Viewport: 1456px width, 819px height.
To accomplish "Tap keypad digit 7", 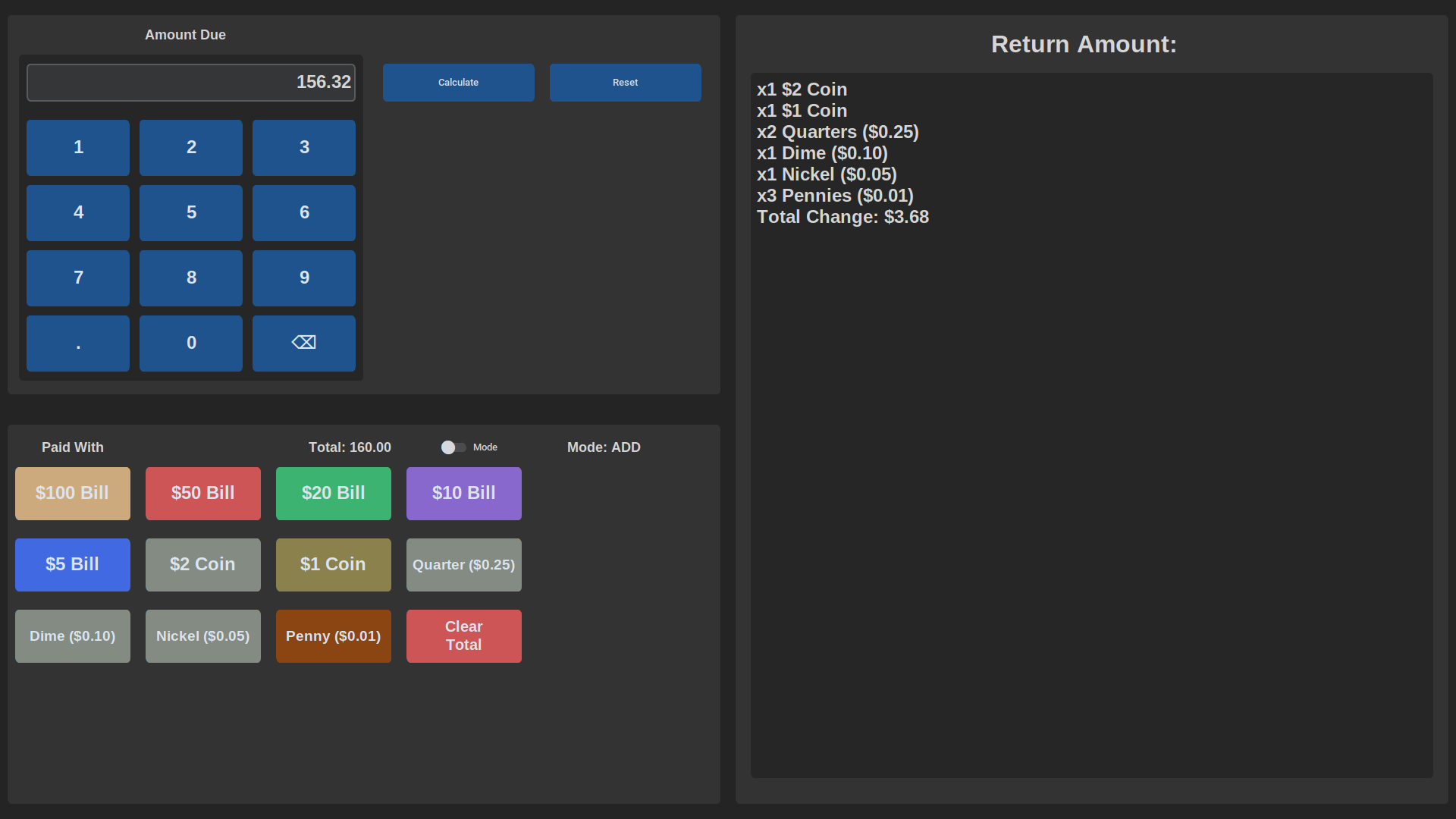I will pyautogui.click(x=78, y=278).
